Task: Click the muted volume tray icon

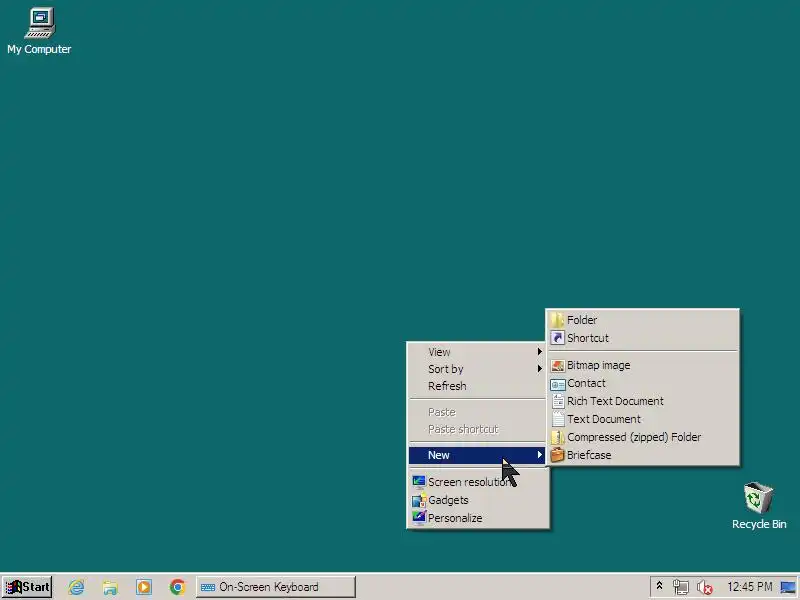Action: tap(705, 587)
